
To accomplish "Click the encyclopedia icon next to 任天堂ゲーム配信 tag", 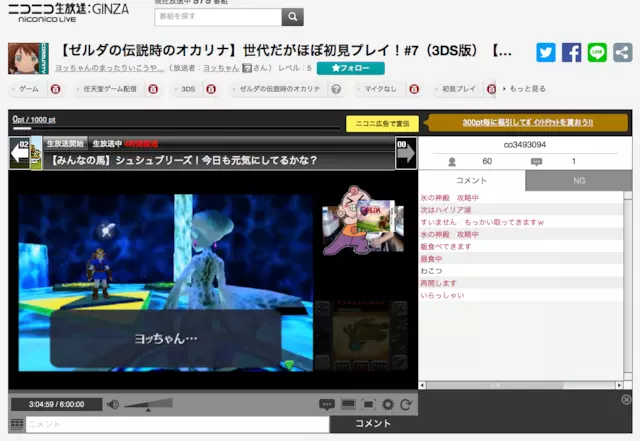I will 153,89.
